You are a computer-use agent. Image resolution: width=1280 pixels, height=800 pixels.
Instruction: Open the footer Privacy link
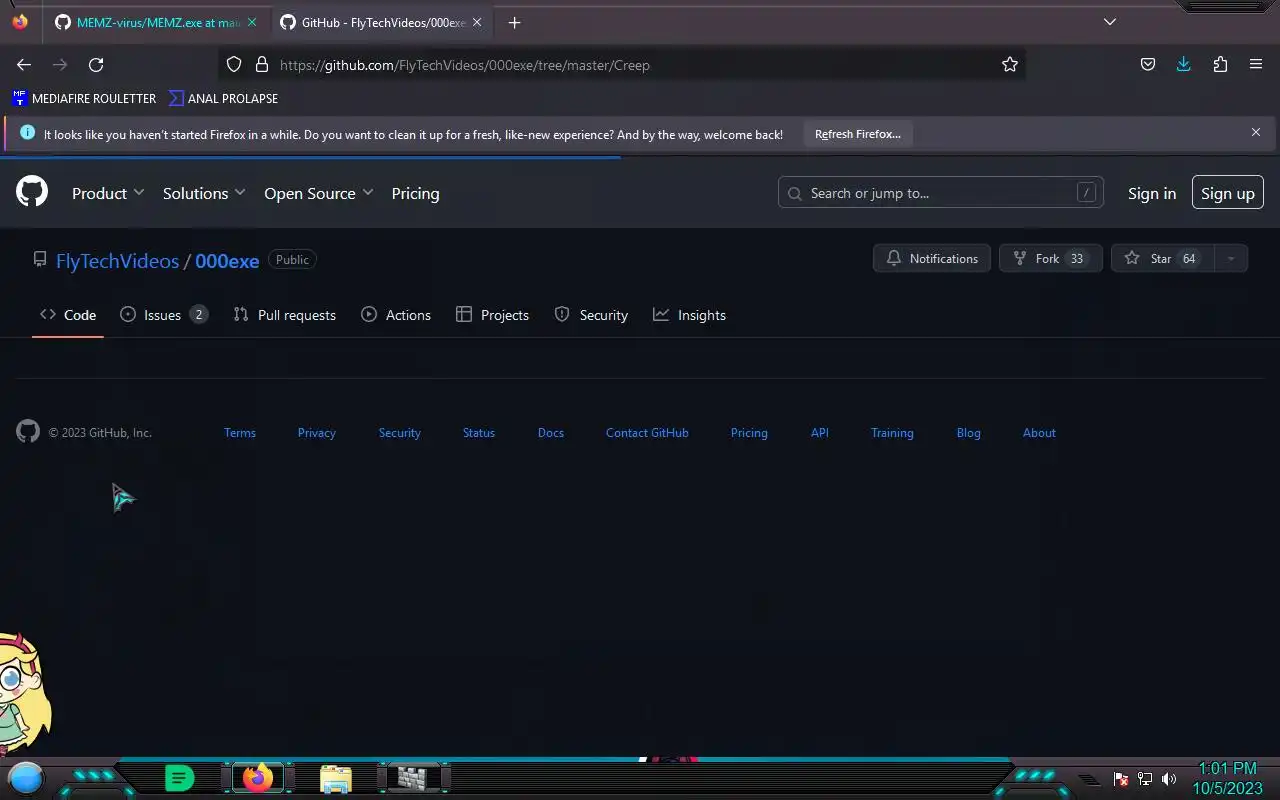(316, 433)
